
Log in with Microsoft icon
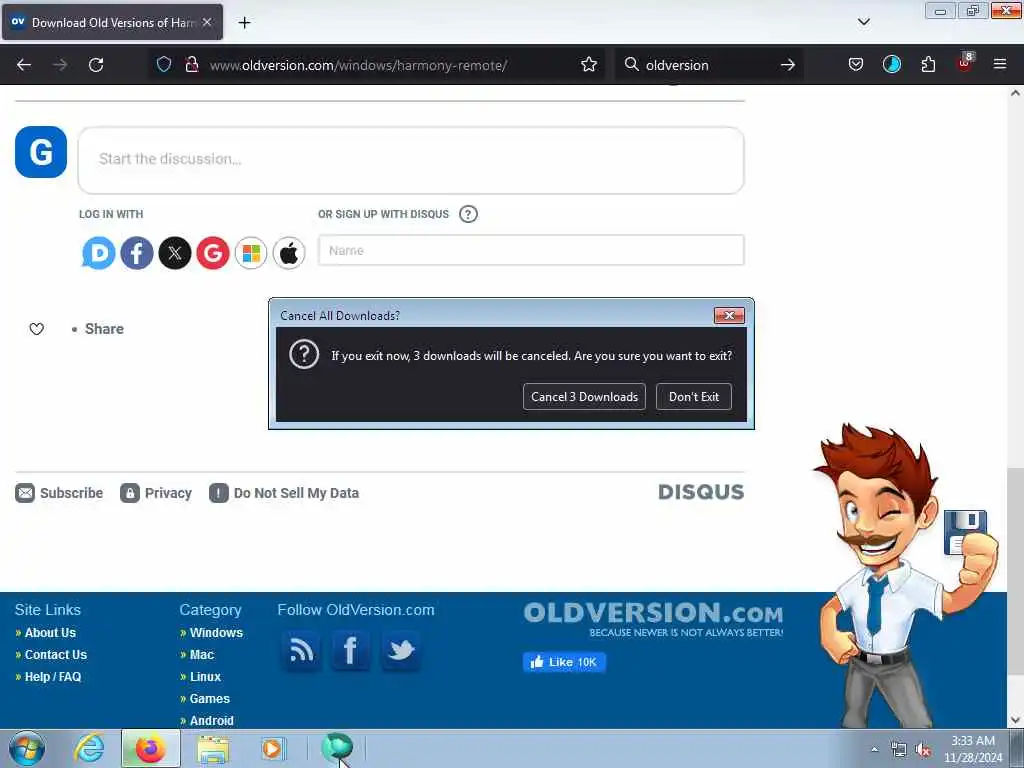pyautogui.click(x=251, y=253)
